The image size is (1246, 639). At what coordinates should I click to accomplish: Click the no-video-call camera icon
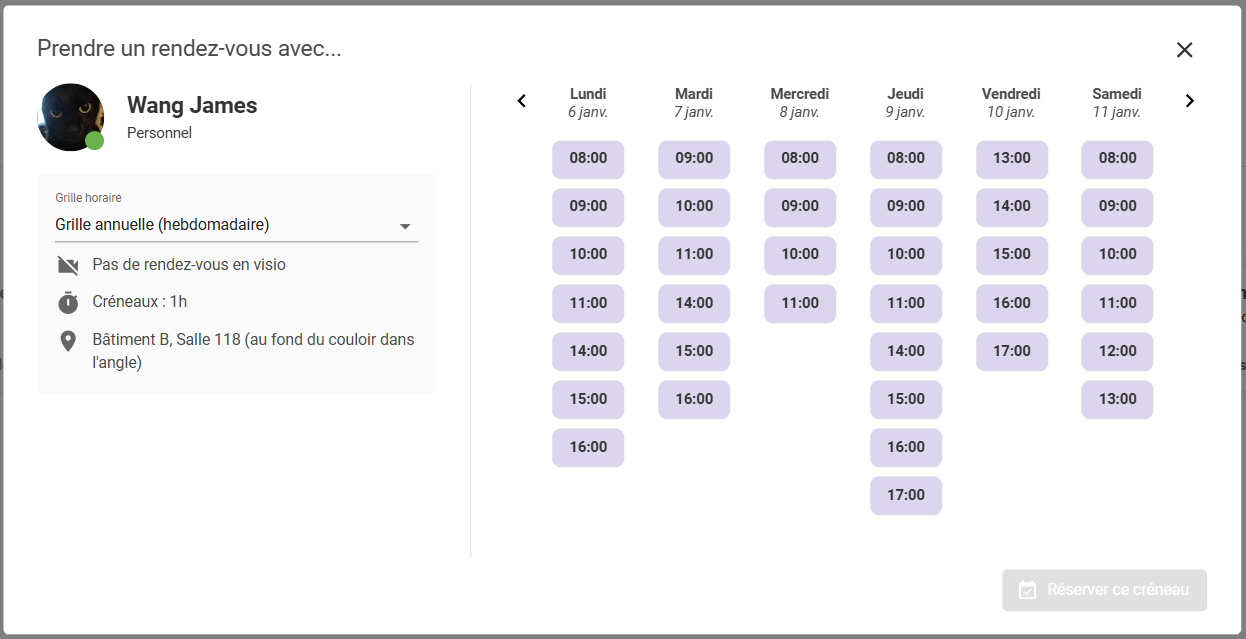pos(68,265)
